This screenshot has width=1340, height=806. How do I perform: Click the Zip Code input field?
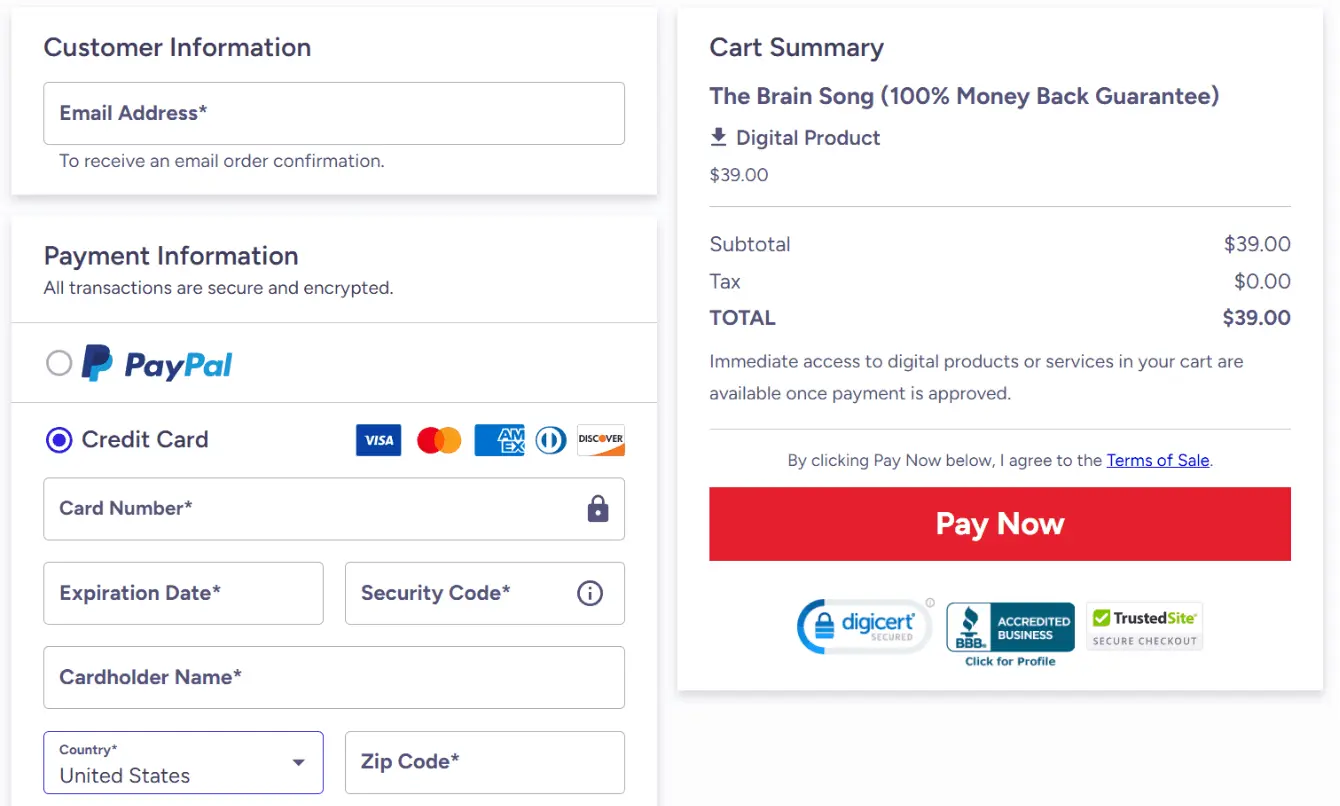pos(484,762)
